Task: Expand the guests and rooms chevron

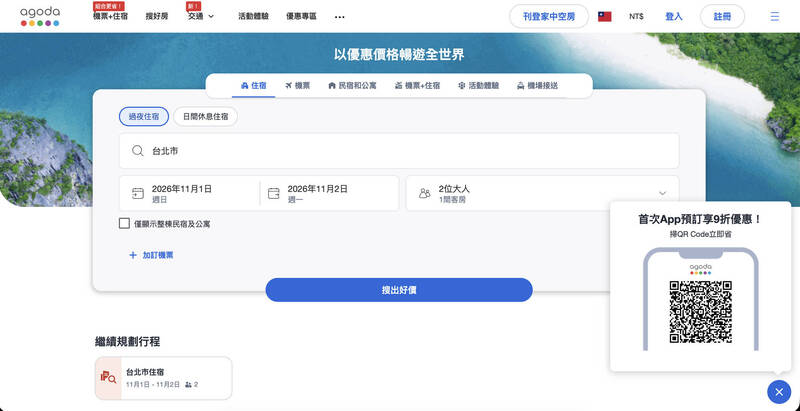Action: pos(663,193)
